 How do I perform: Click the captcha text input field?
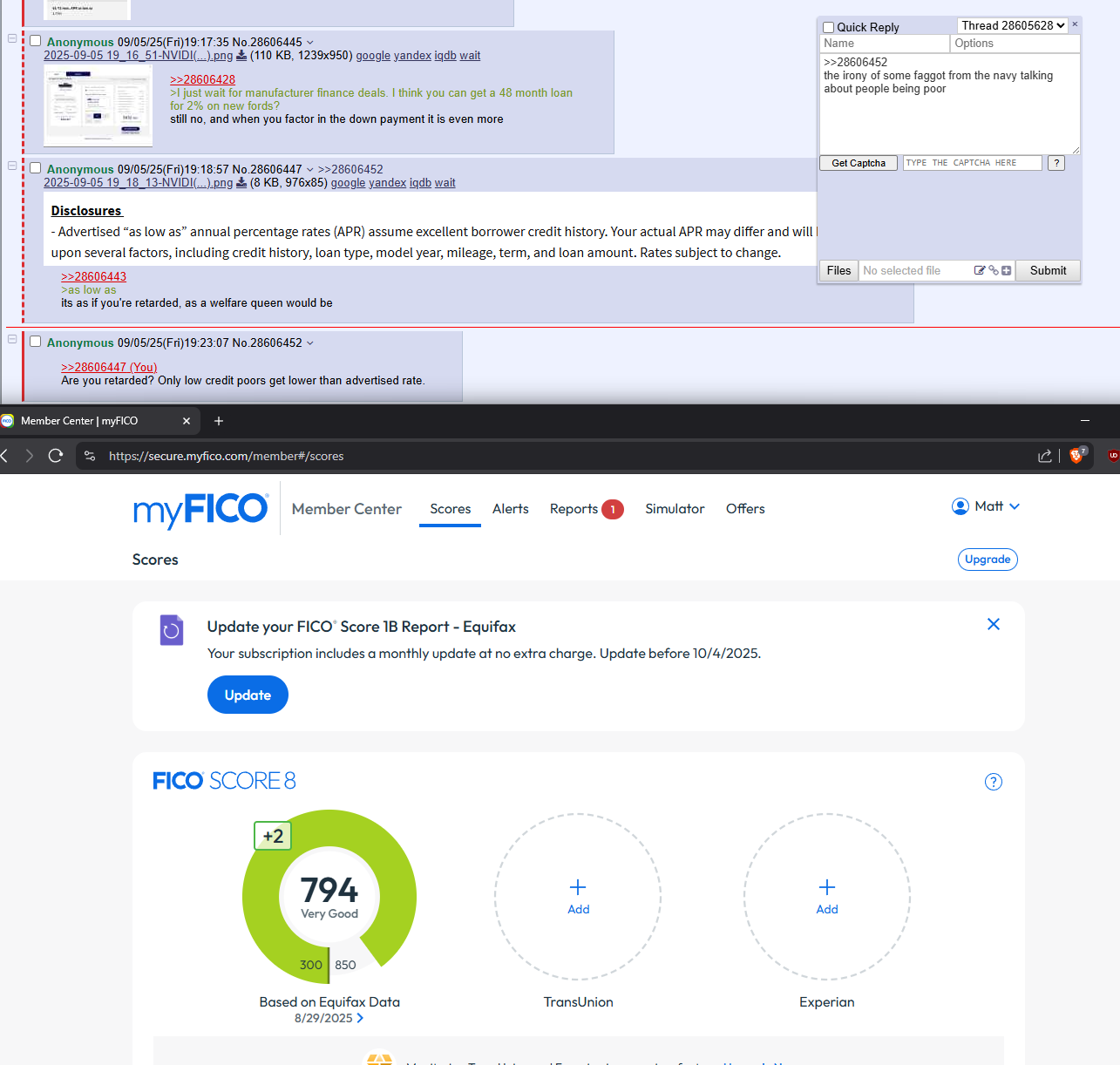(973, 163)
